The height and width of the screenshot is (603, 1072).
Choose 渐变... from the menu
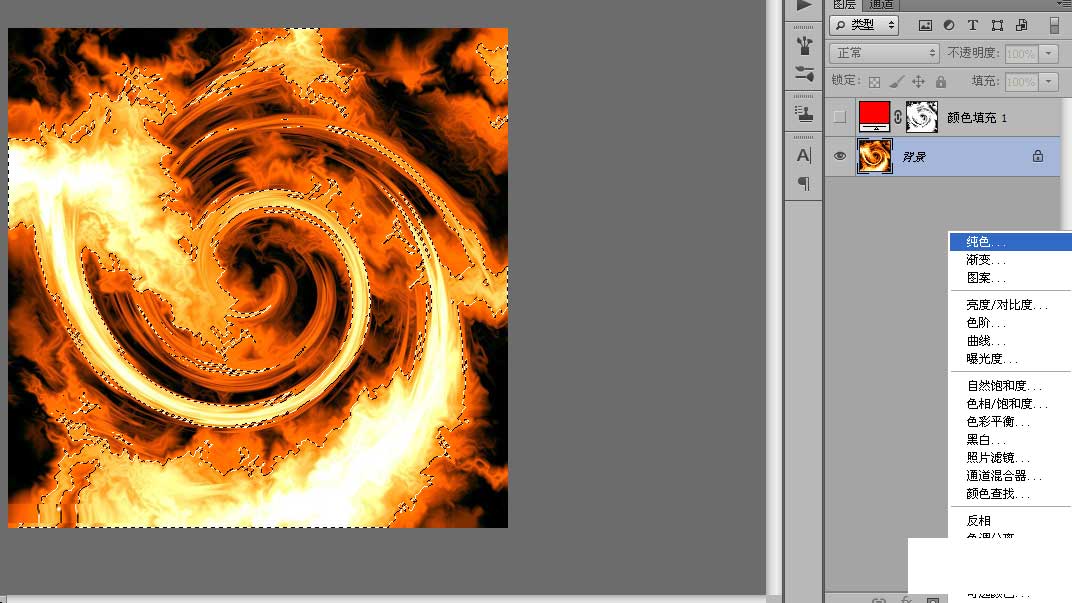(x=1010, y=260)
